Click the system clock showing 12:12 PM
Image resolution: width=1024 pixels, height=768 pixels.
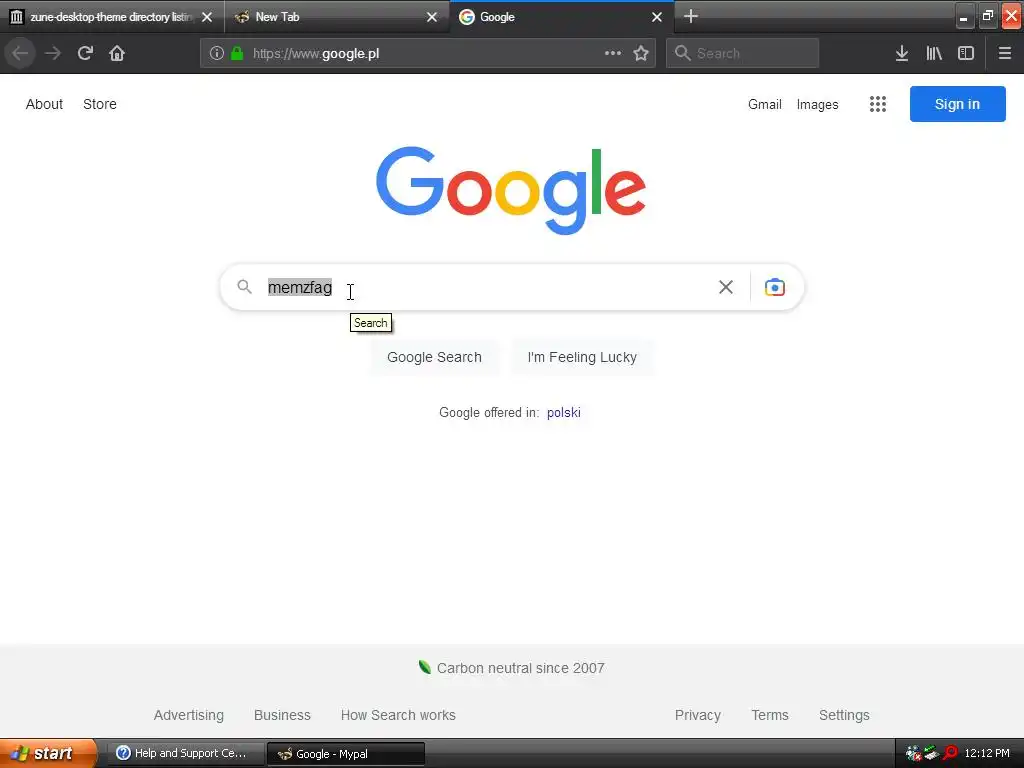(987, 754)
